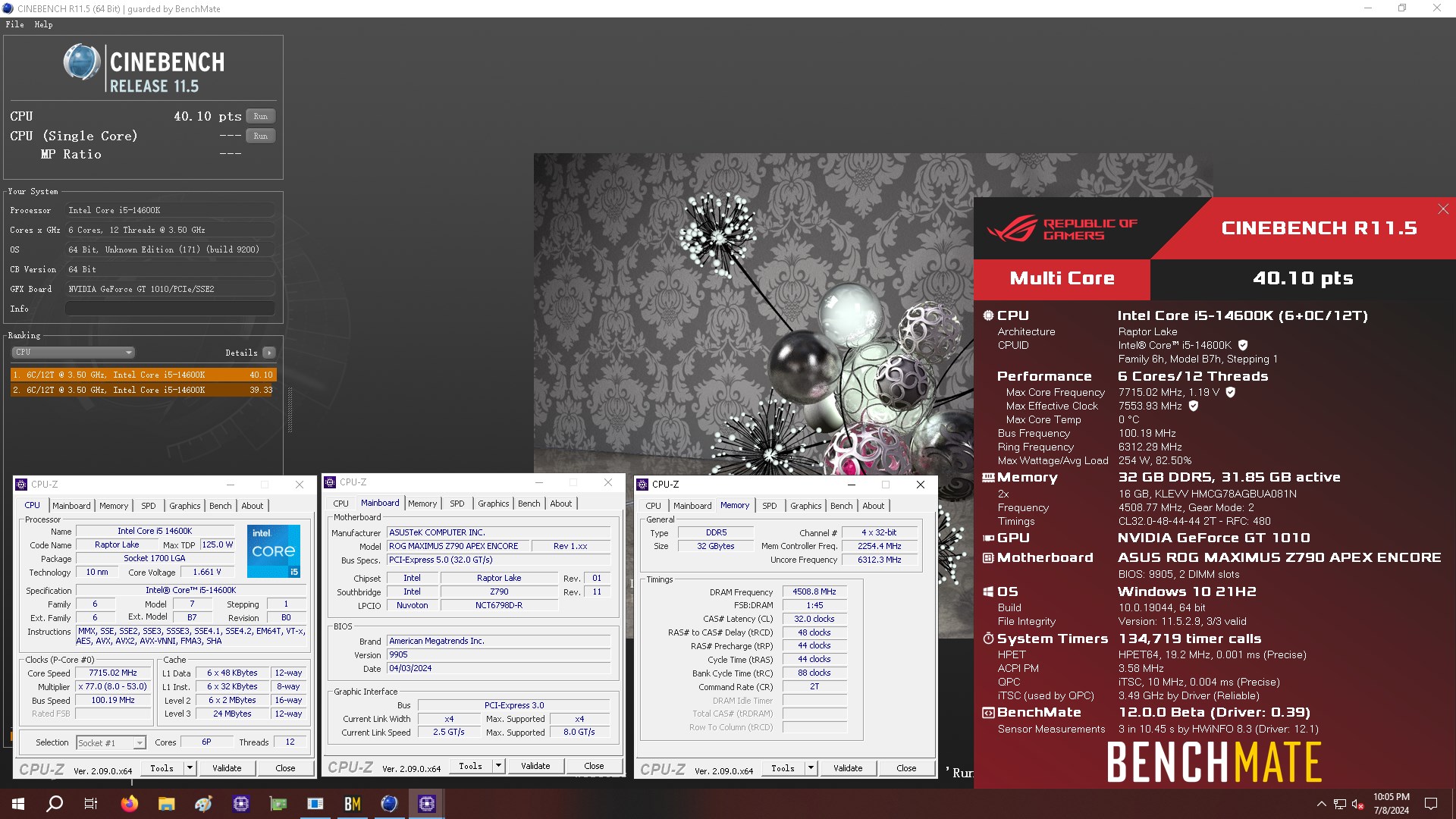Show hidden system tray icons
The width and height of the screenshot is (1456, 819).
[1322, 804]
